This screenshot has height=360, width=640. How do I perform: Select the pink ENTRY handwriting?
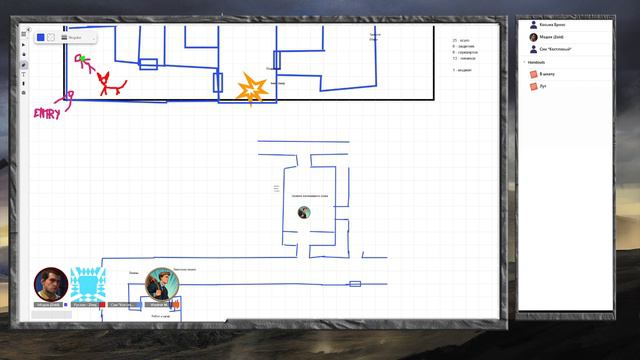tap(47, 113)
